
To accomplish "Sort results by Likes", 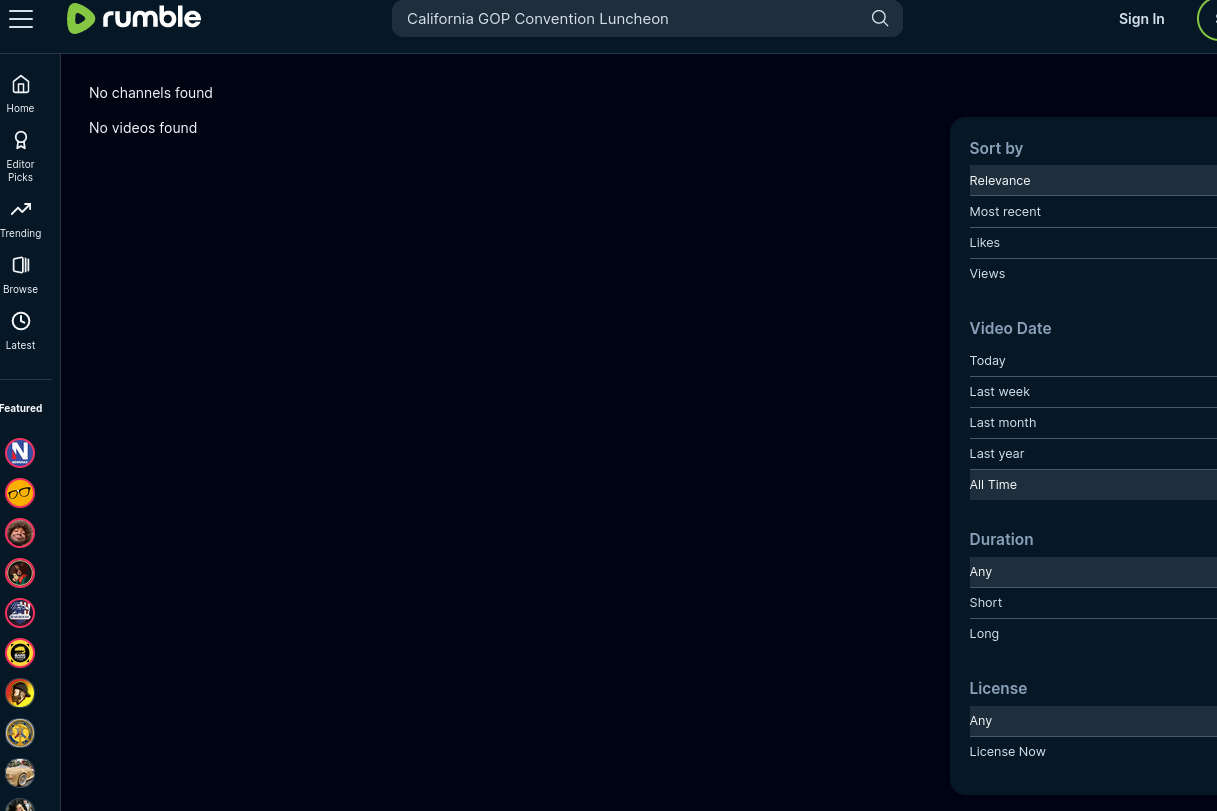I will click(x=1093, y=243).
